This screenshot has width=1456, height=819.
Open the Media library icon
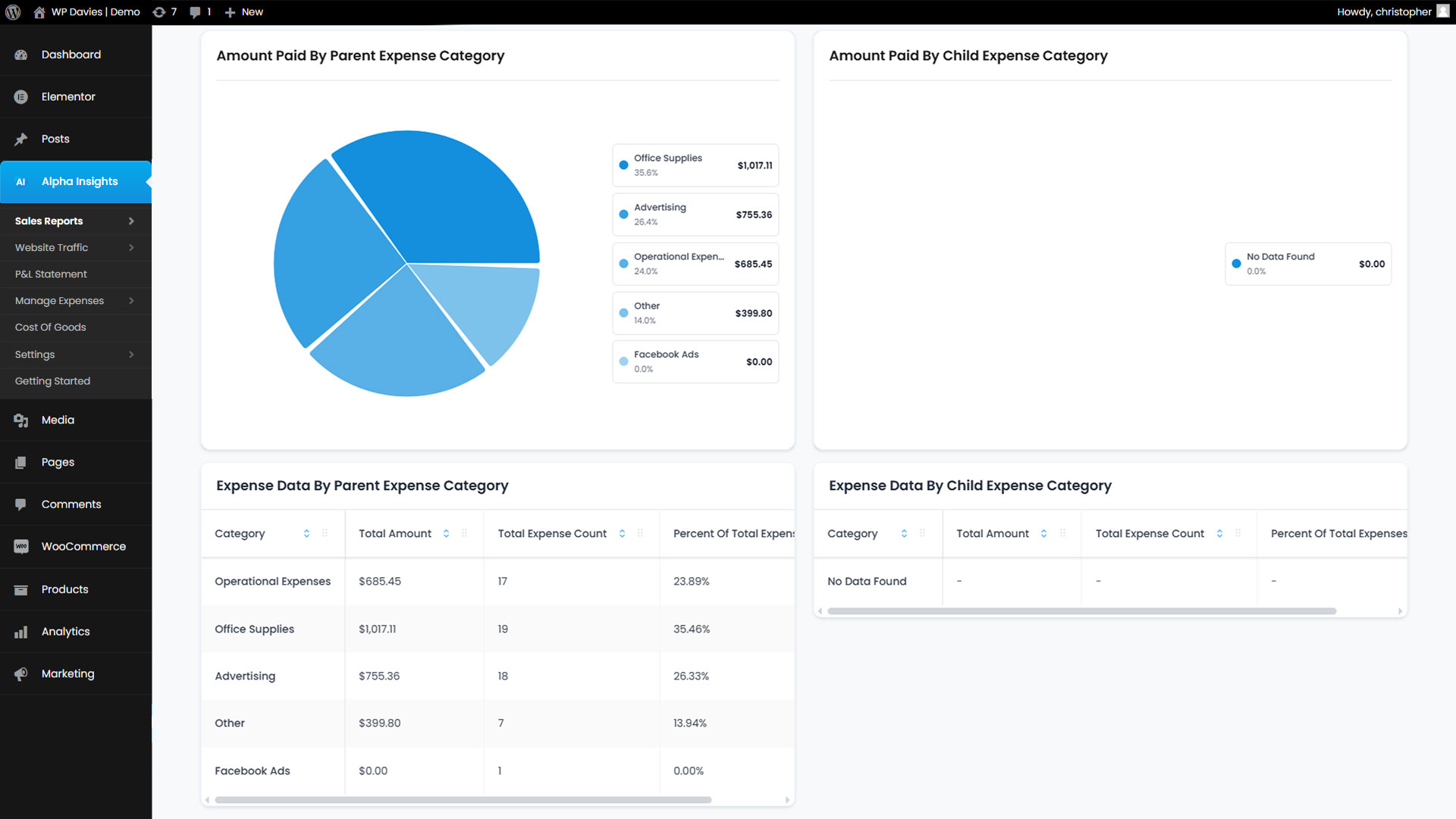point(21,420)
